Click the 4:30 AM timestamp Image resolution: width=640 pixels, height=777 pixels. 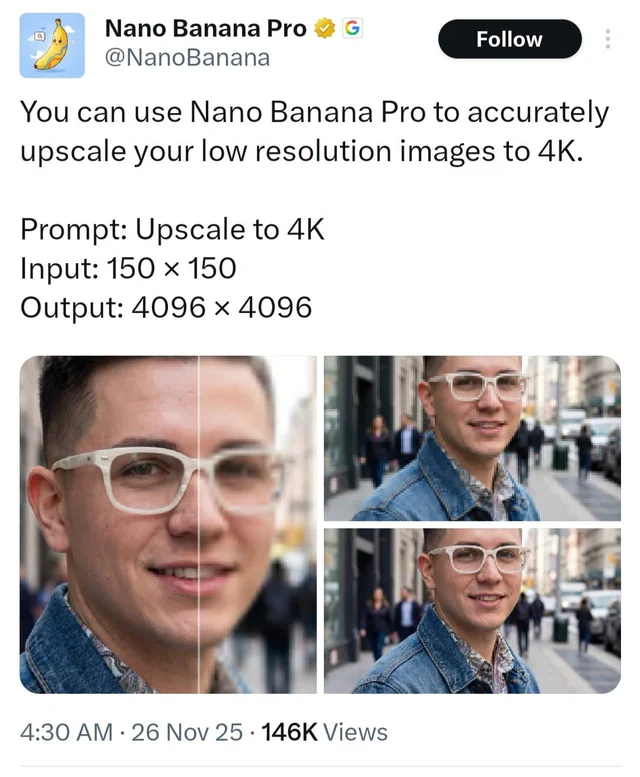point(66,732)
